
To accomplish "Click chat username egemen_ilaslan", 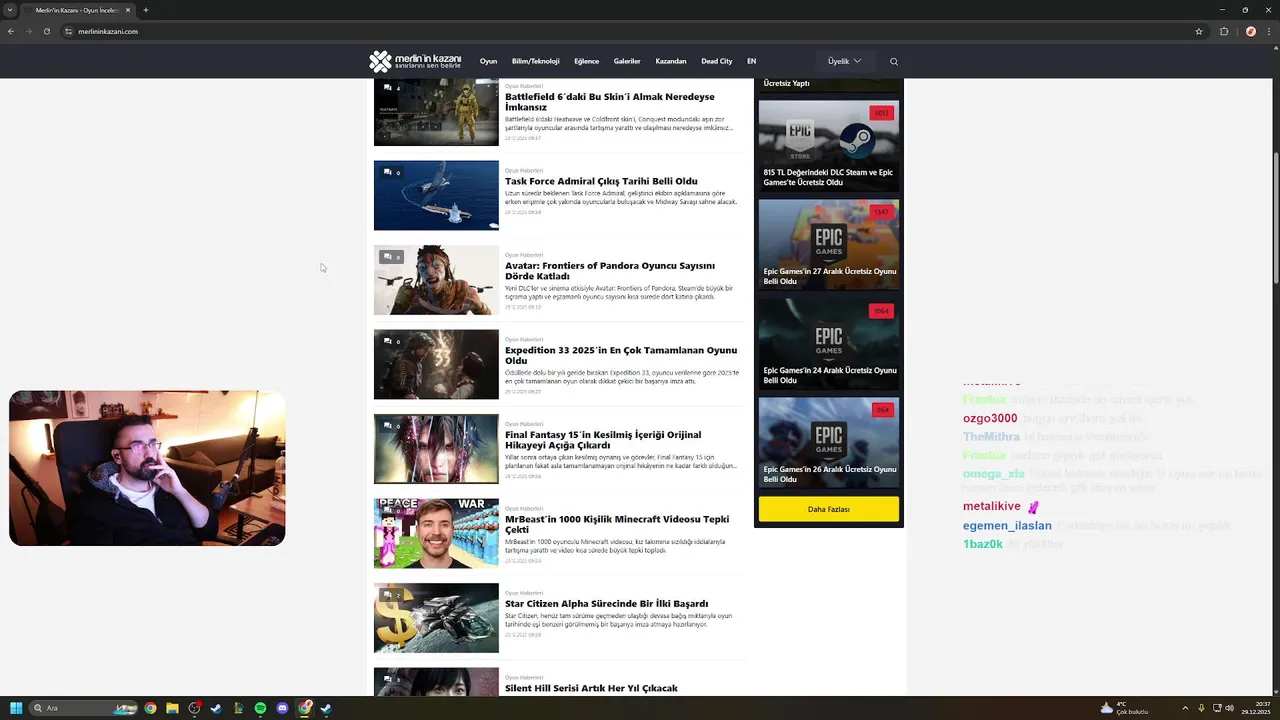I will click(1007, 526).
